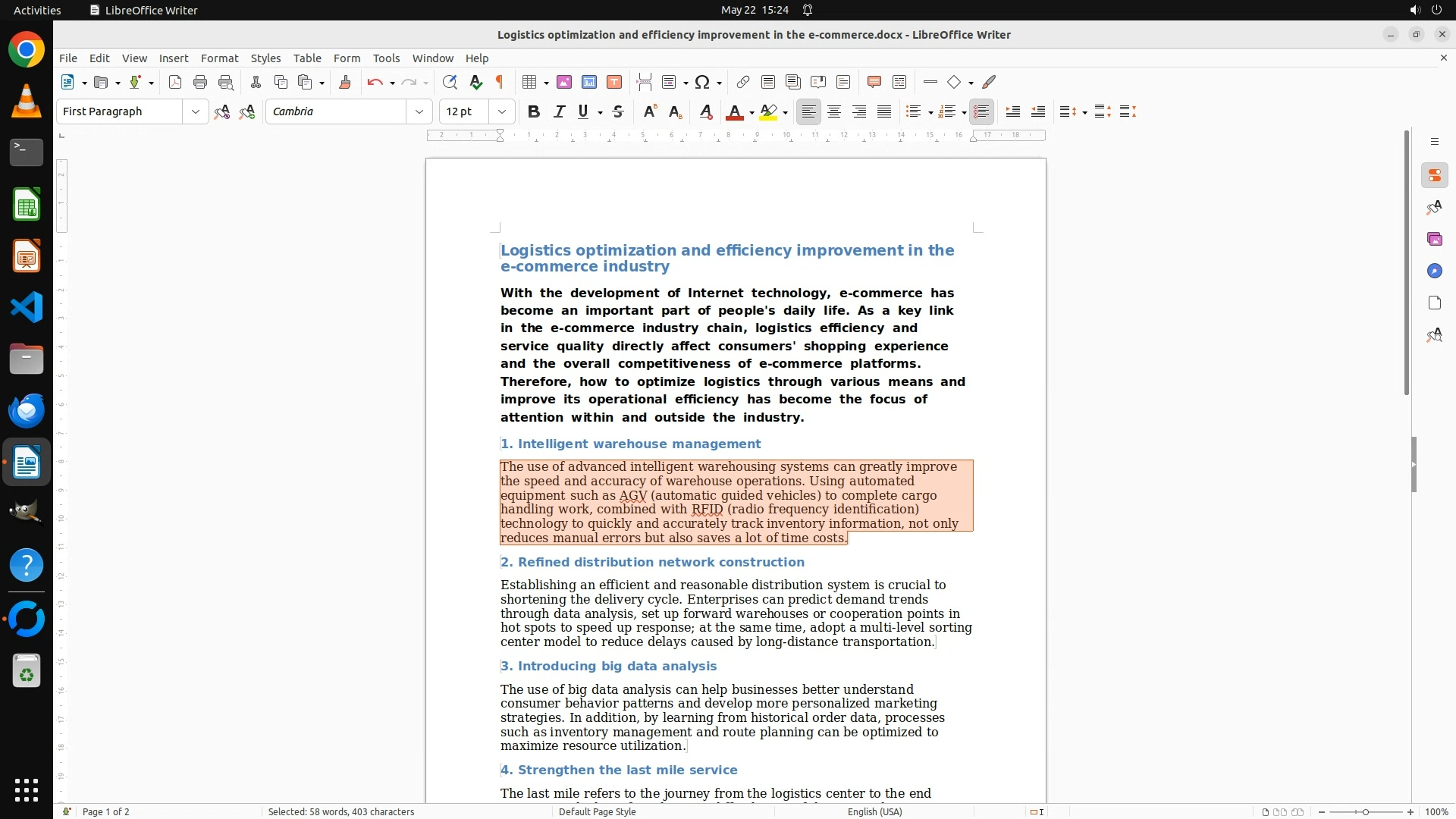Click the Insert Hyperlink icon
Image resolution: width=1456 pixels, height=819 pixels.
click(x=742, y=83)
